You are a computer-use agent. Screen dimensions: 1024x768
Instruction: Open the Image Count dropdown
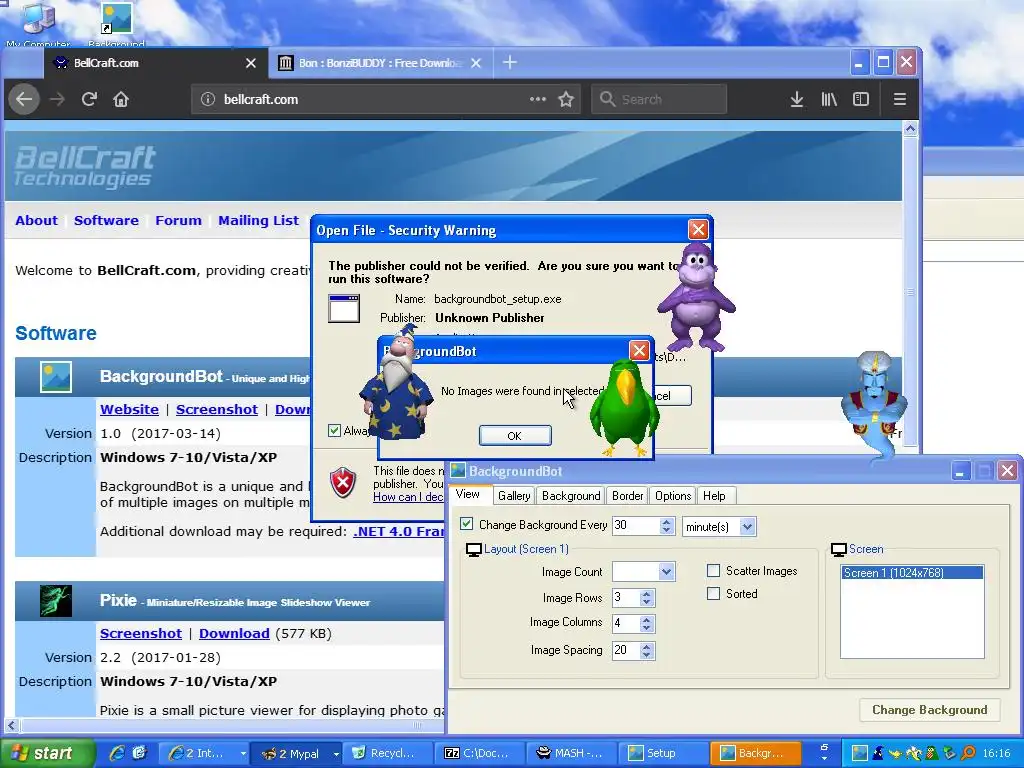(665, 572)
